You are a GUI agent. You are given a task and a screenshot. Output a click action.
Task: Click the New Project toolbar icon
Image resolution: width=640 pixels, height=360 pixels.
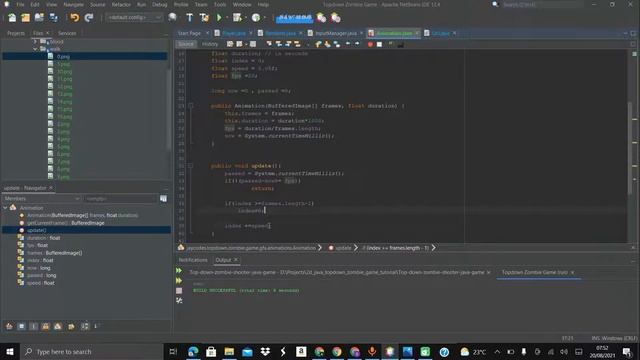(25, 18)
